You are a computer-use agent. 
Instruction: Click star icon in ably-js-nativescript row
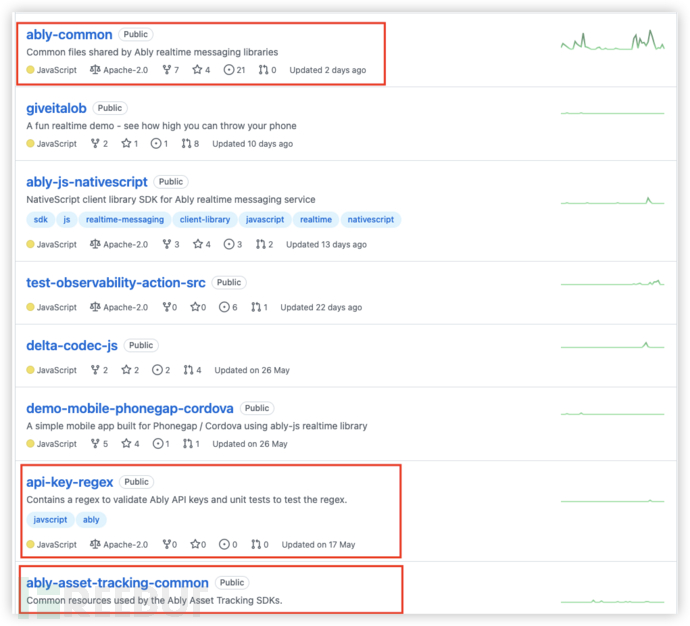tap(198, 244)
